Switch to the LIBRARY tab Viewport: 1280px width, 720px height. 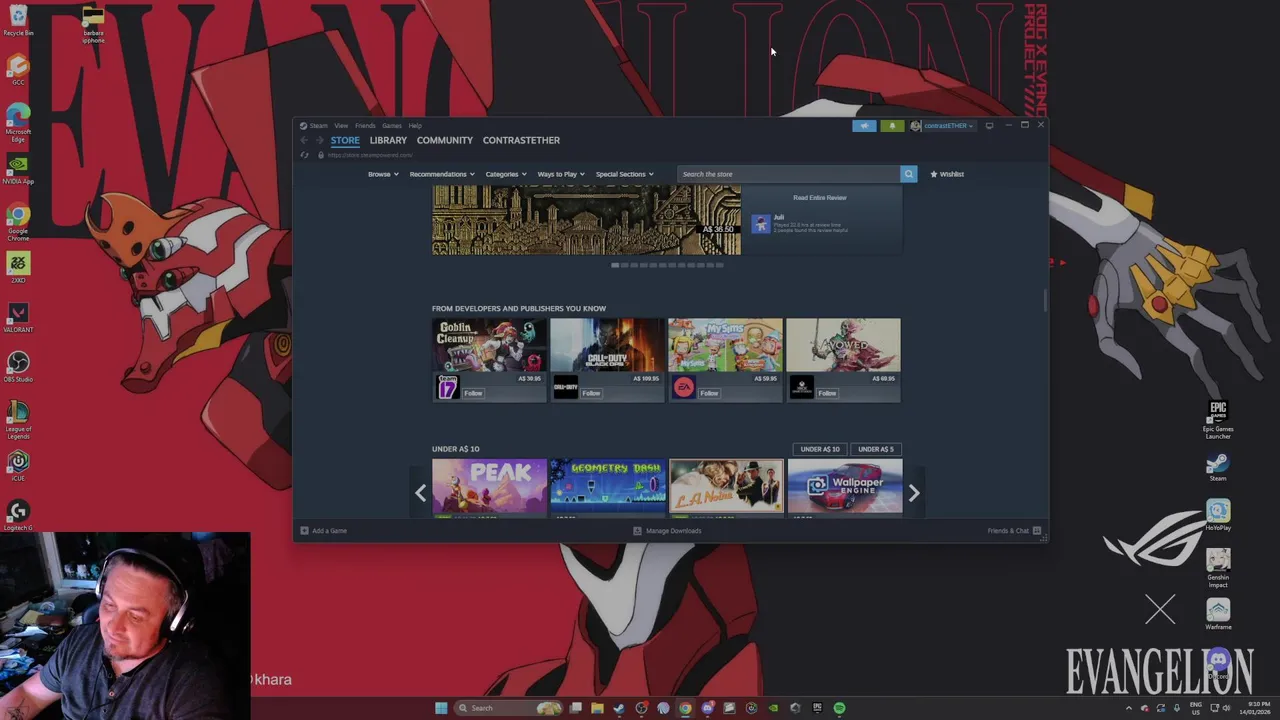coord(388,140)
